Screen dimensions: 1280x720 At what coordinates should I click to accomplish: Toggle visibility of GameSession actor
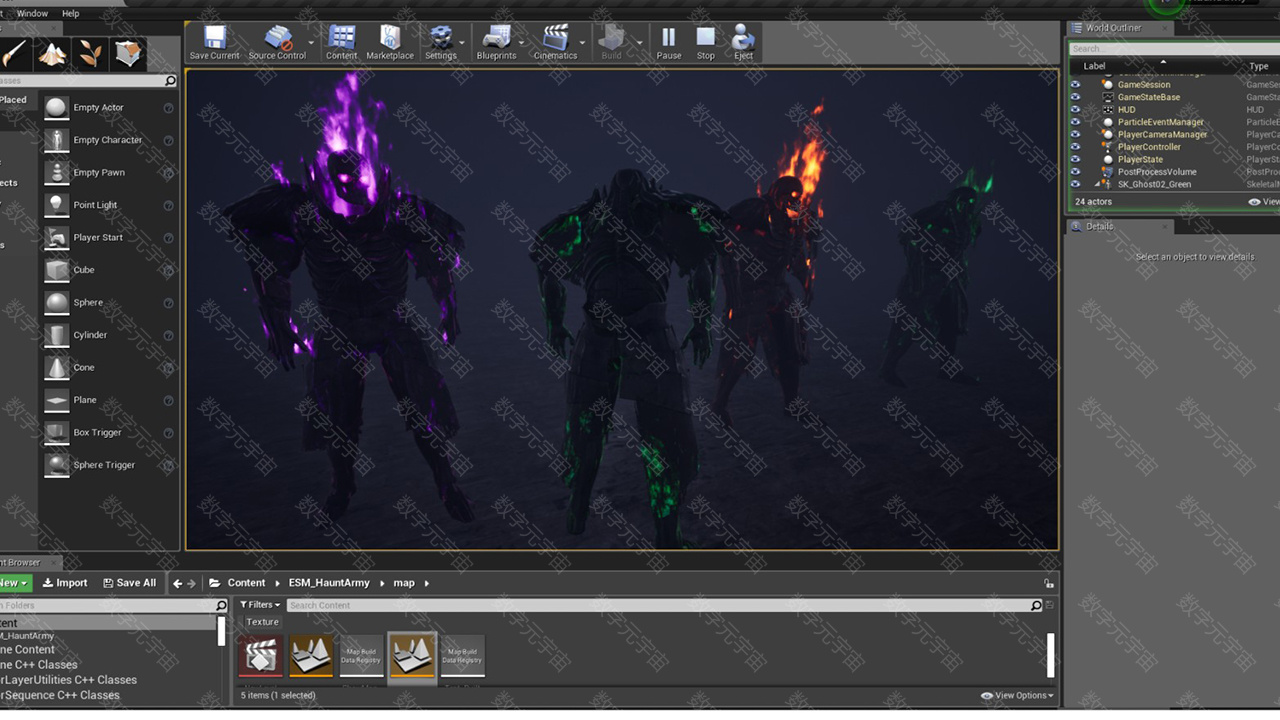point(1075,85)
